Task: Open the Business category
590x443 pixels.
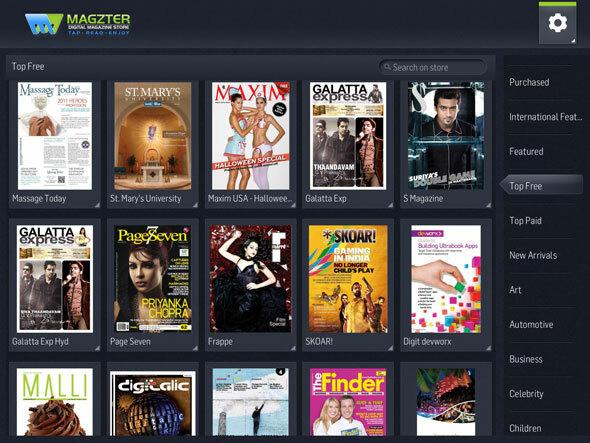Action: coord(526,359)
